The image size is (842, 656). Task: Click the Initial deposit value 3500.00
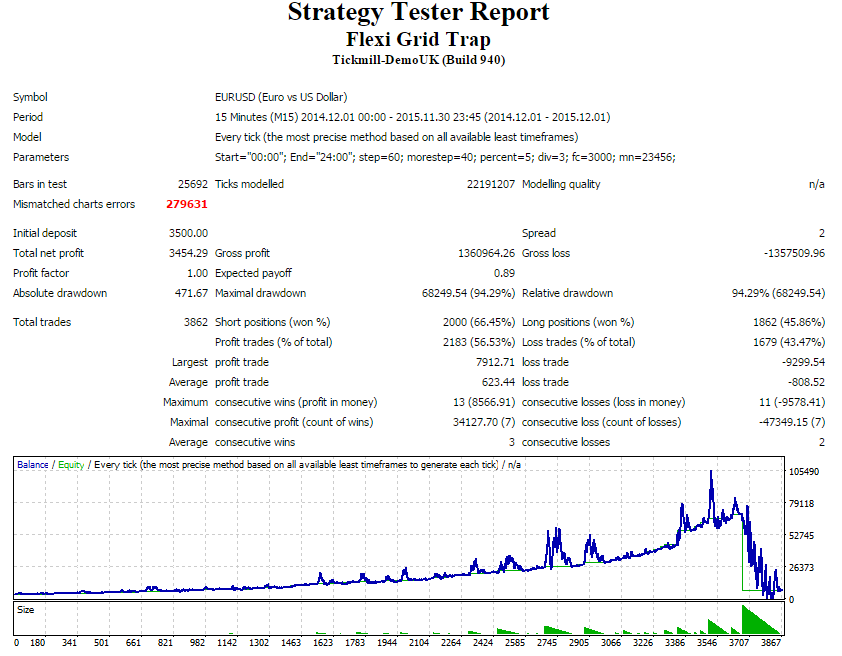[x=188, y=233]
